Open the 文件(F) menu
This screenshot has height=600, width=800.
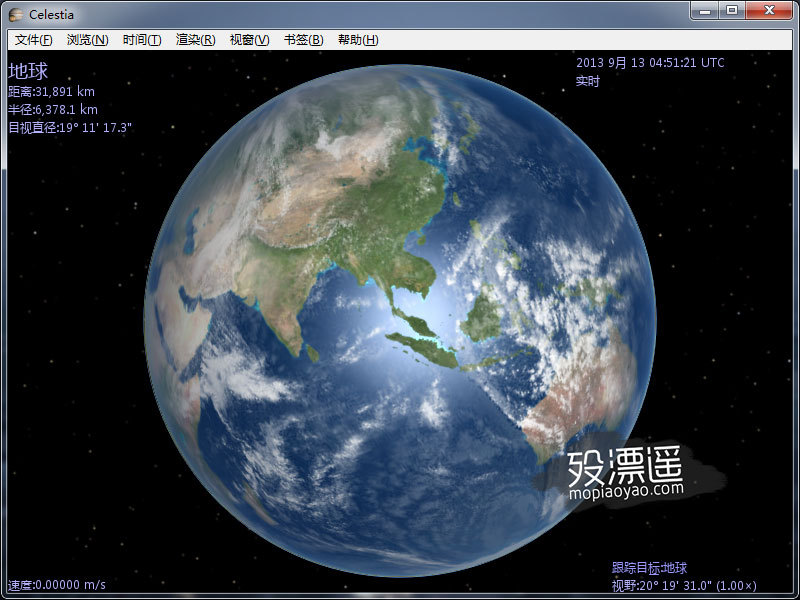(34, 40)
